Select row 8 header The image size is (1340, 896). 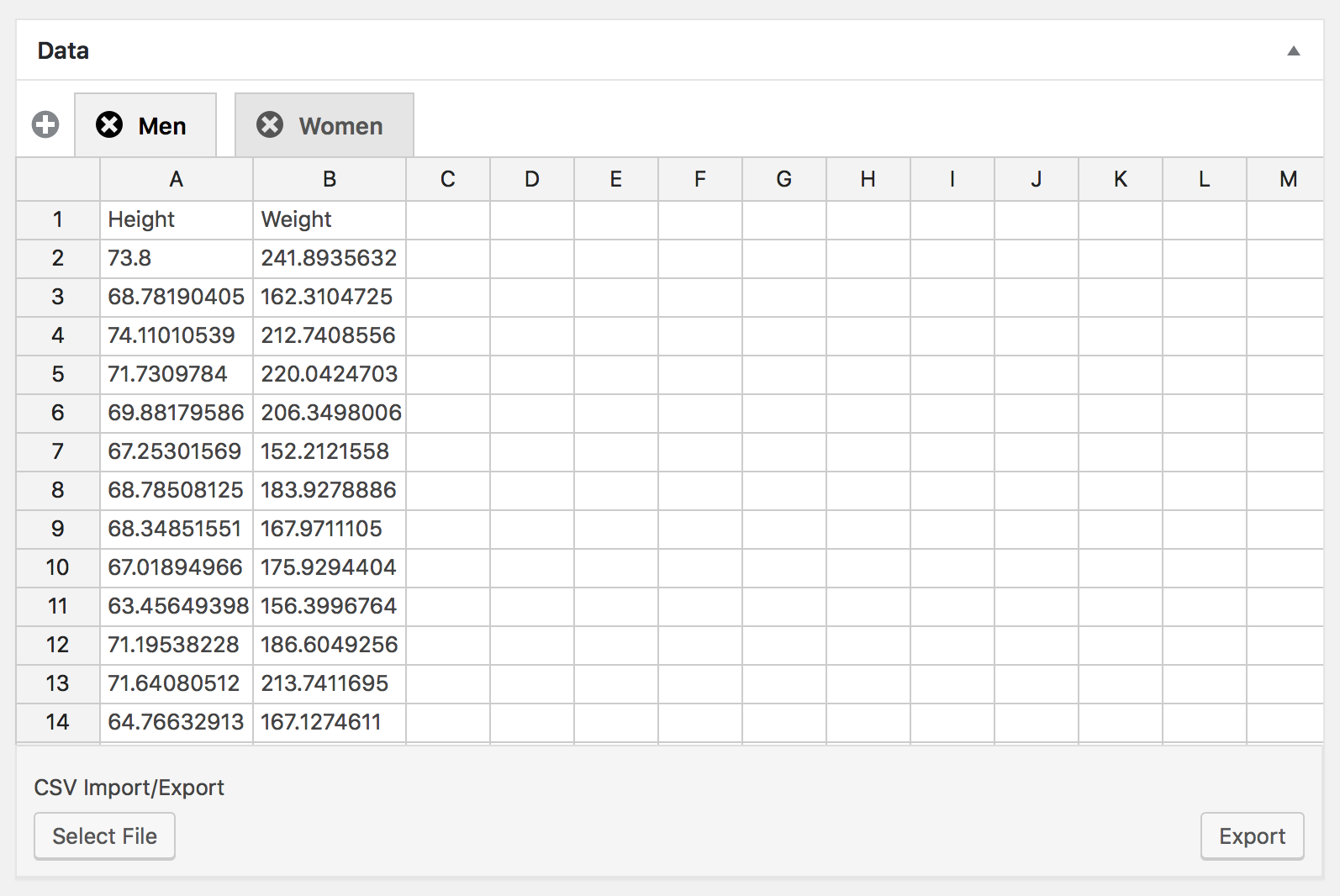tap(58, 491)
